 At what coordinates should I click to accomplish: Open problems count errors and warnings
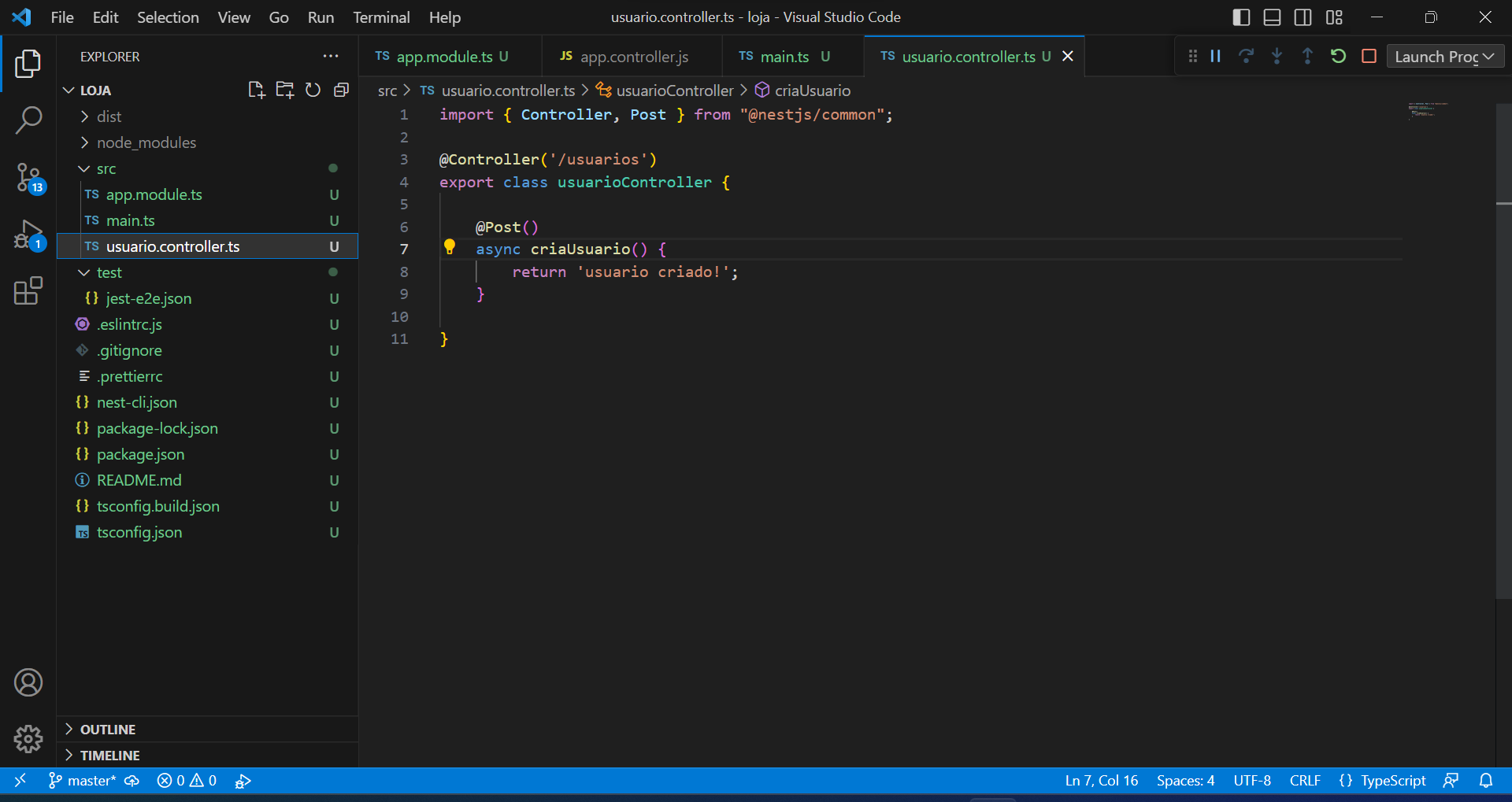pyautogui.click(x=187, y=780)
